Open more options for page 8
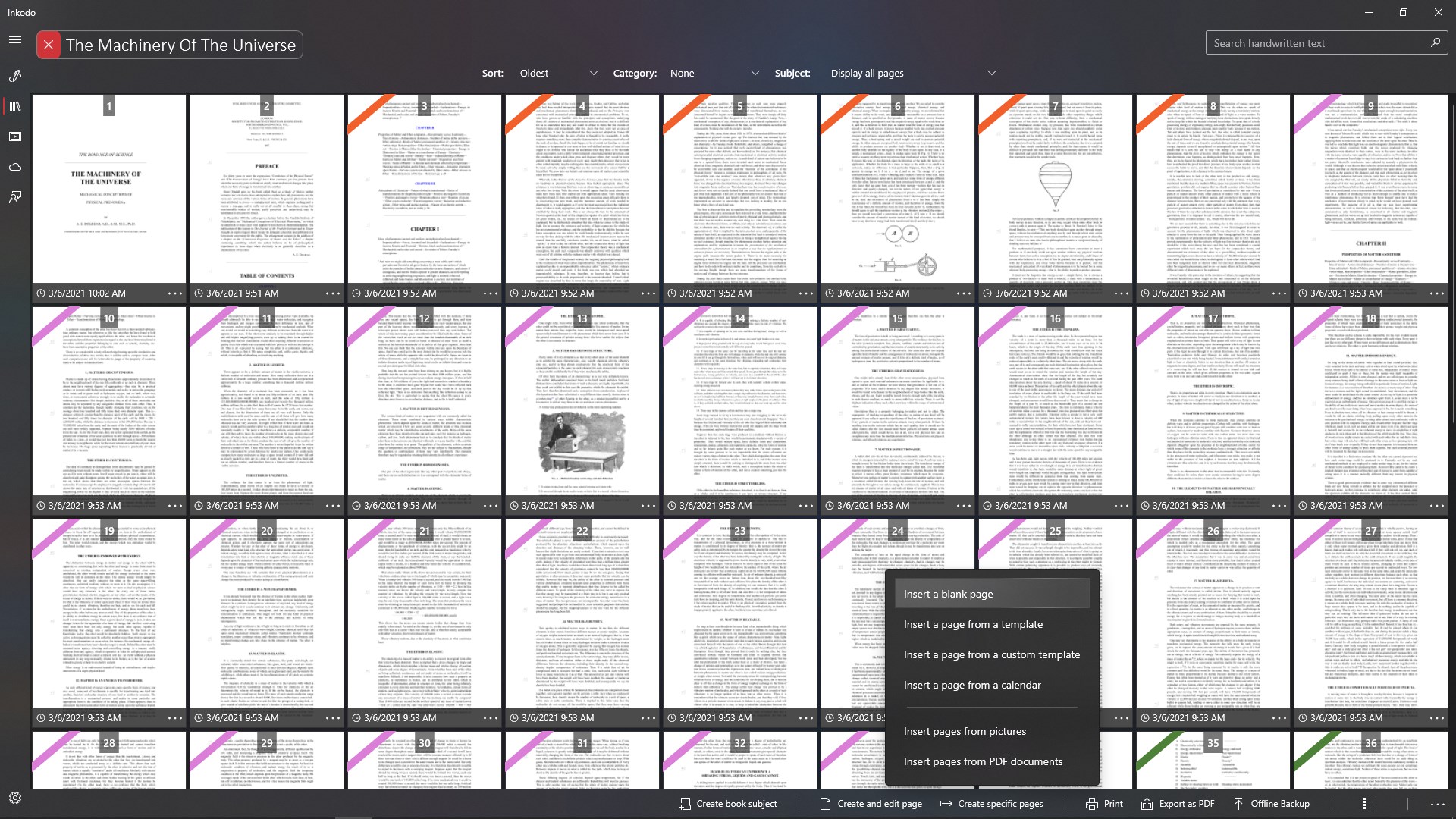1456x819 pixels. tap(1279, 293)
